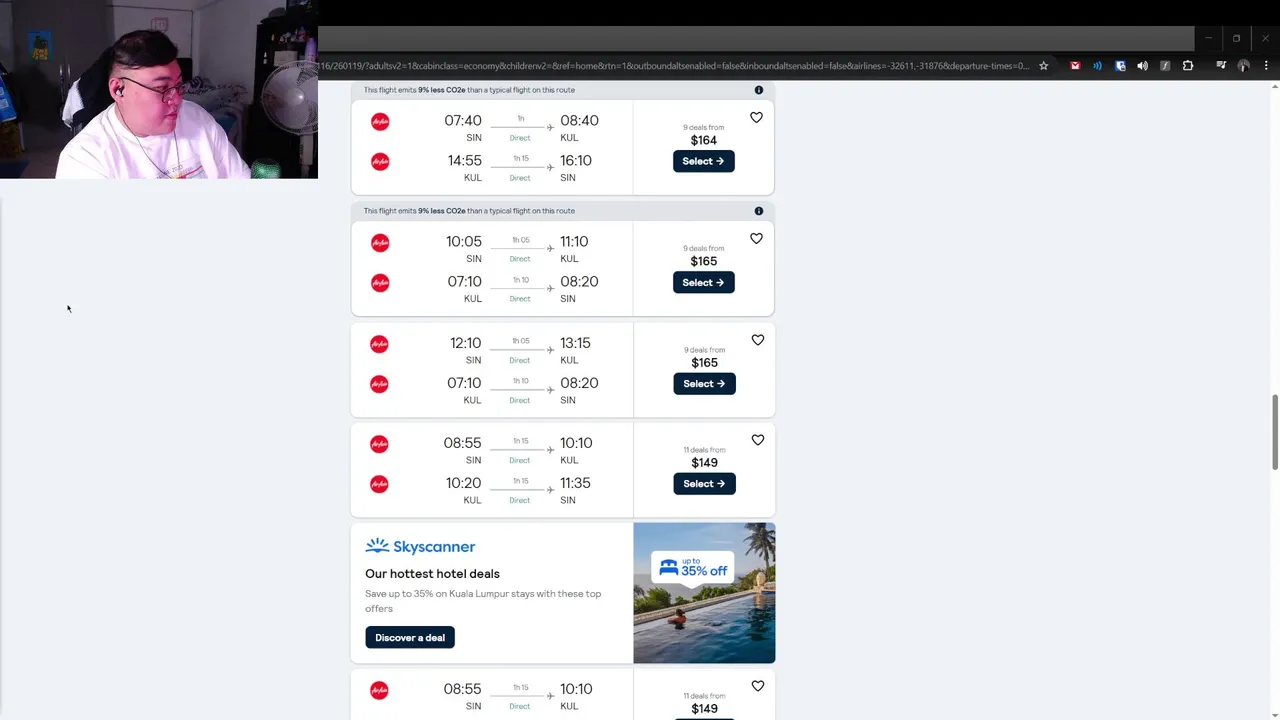Image resolution: width=1280 pixels, height=720 pixels.
Task: Open the browser media controls icon
Action: coord(1221,66)
